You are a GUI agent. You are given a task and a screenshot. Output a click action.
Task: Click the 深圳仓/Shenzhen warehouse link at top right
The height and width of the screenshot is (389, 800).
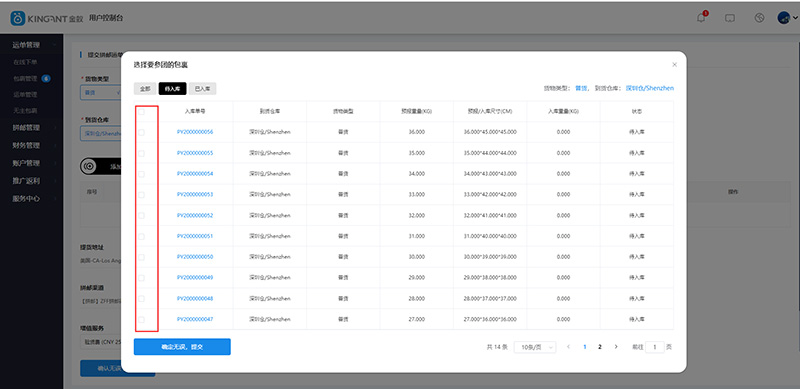(x=650, y=88)
